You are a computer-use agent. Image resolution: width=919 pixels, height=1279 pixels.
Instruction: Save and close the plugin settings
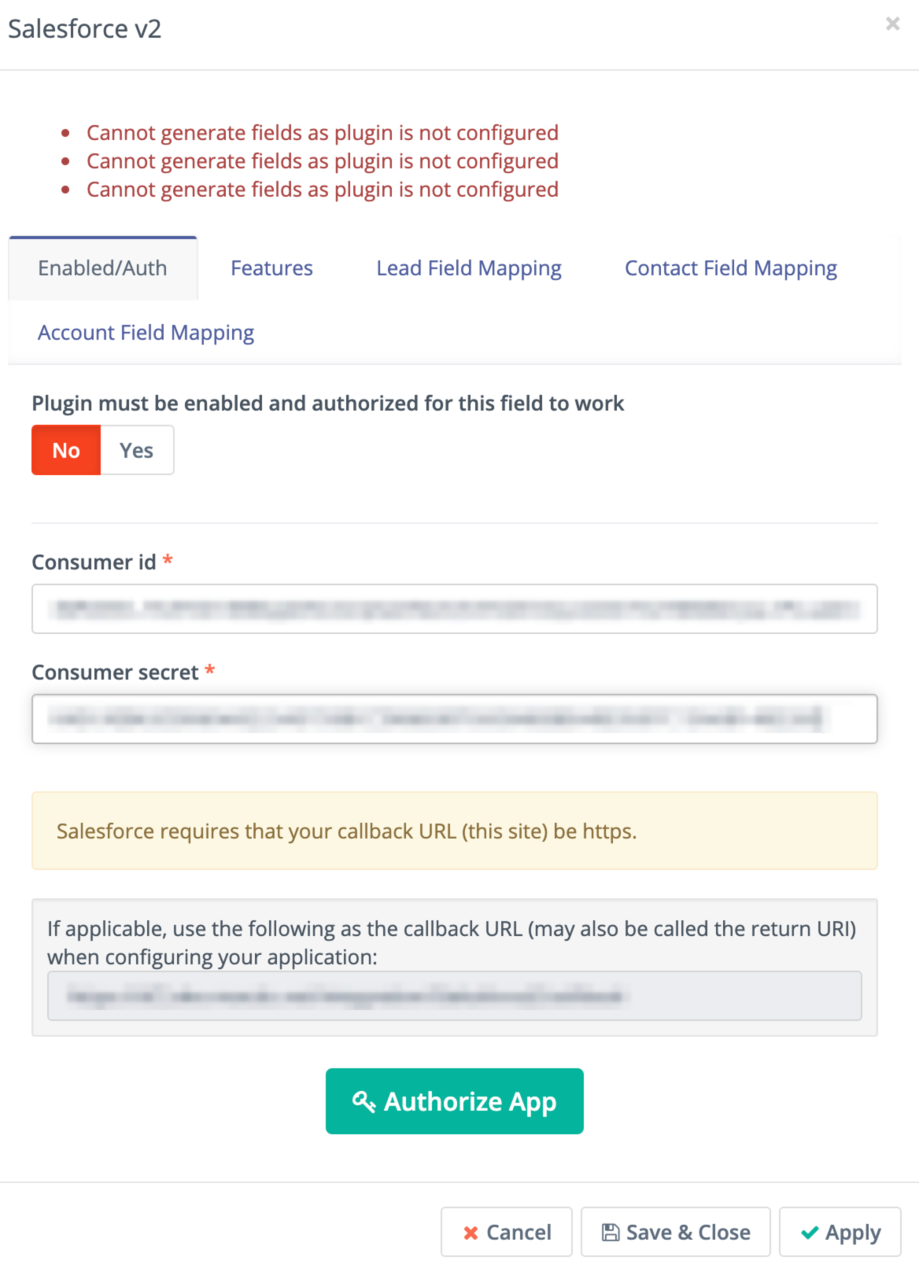[675, 1232]
